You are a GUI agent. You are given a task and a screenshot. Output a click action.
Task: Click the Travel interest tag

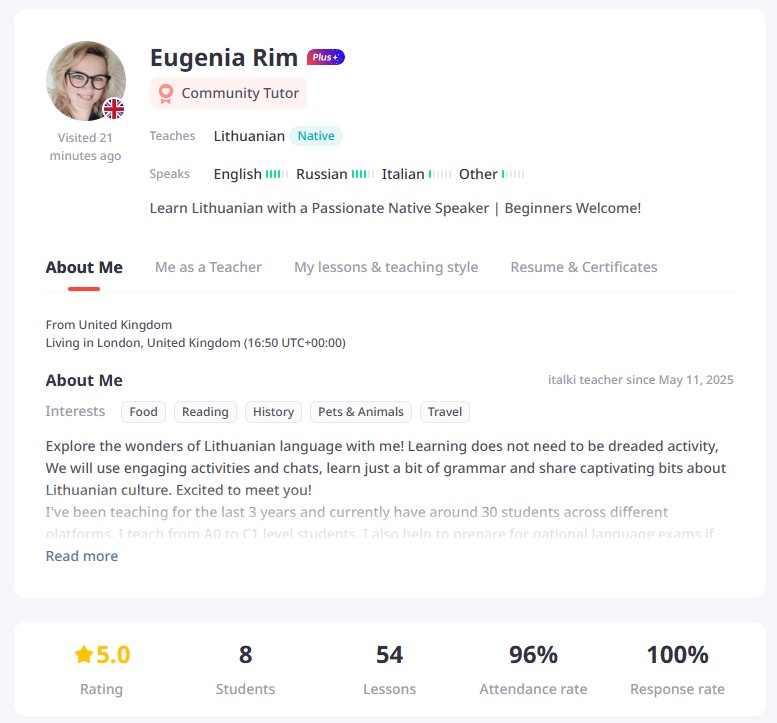(x=445, y=412)
